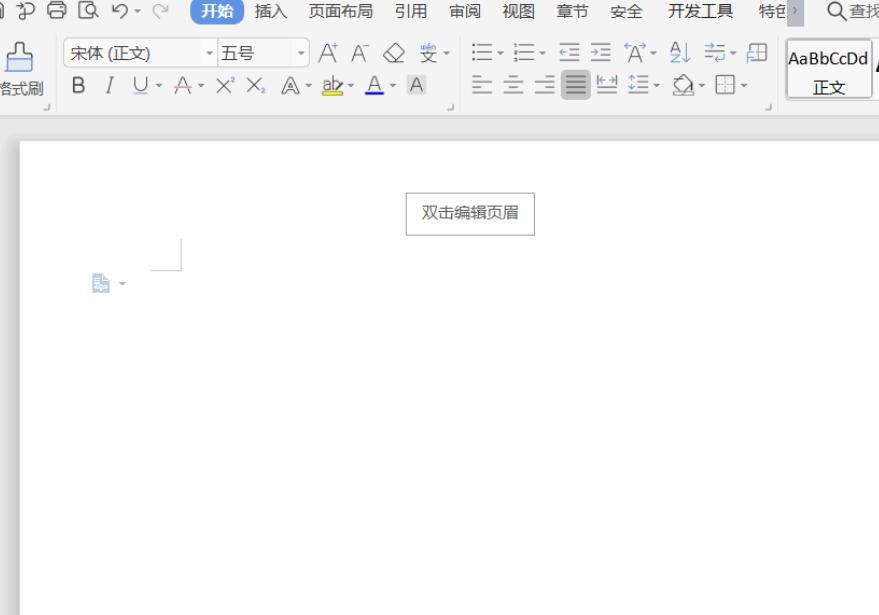Increase paragraph indent

click(600, 54)
